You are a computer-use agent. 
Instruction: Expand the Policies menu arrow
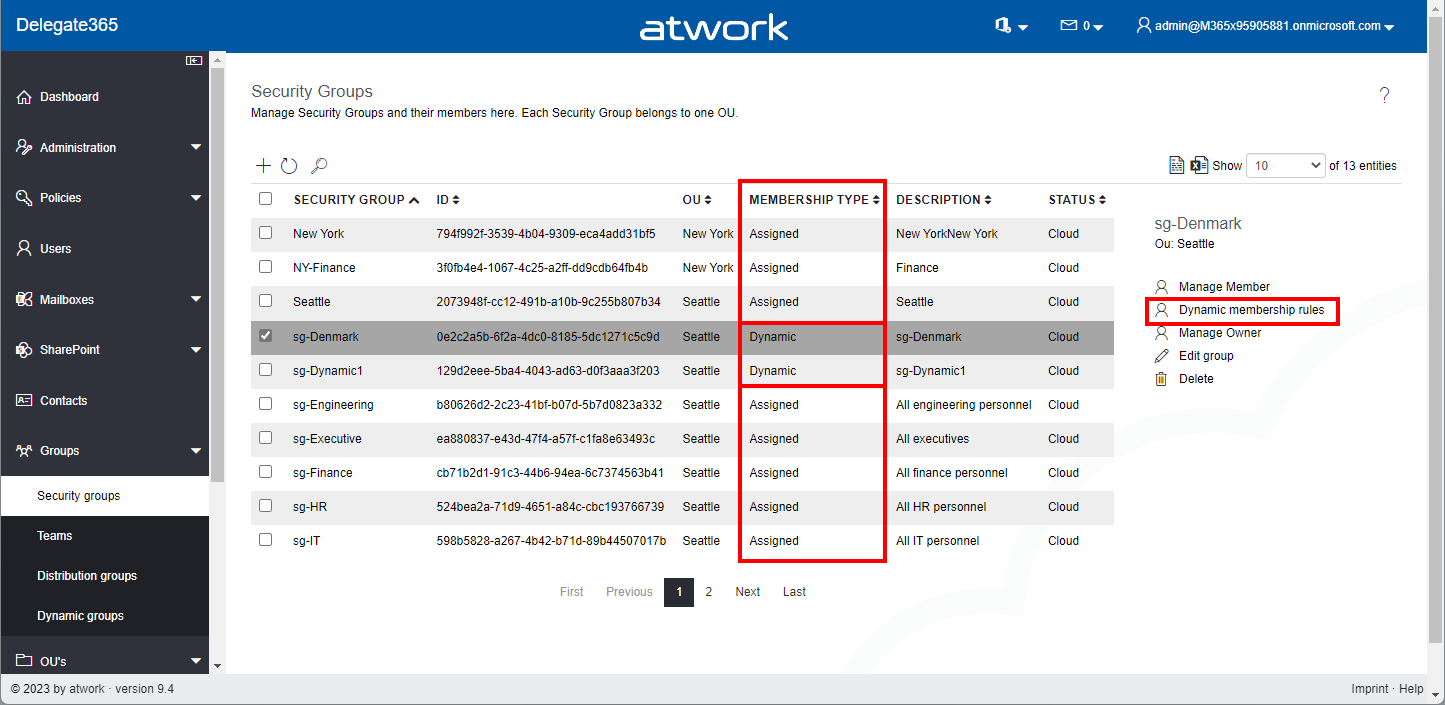[196, 198]
